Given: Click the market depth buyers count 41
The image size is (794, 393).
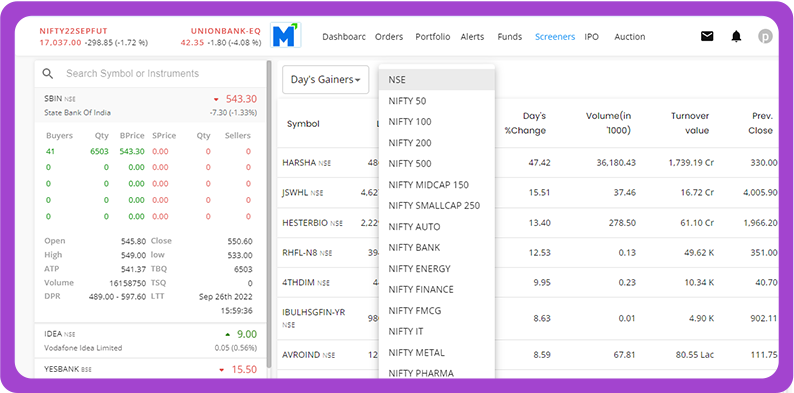Looking at the screenshot, I should coord(50,151).
